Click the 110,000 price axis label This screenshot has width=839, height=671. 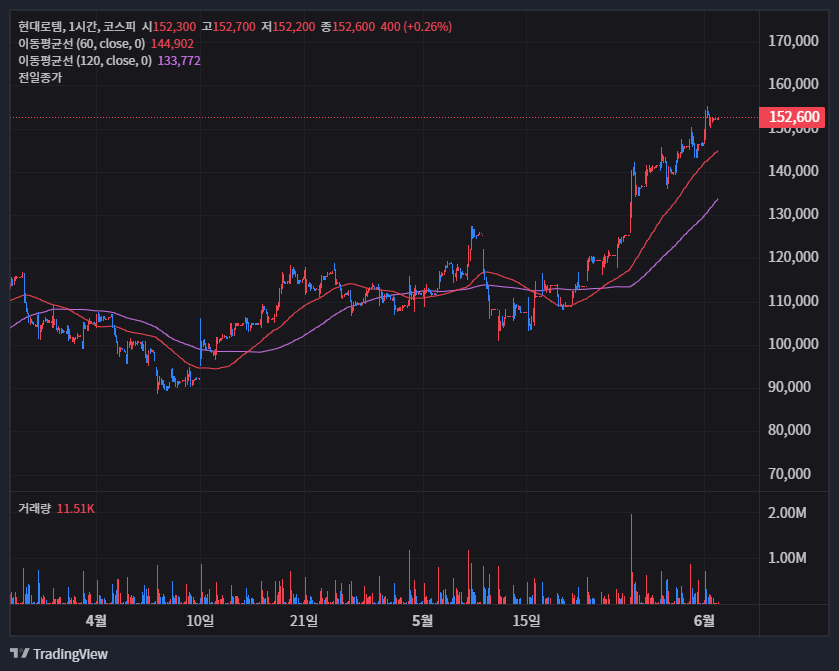pos(793,301)
